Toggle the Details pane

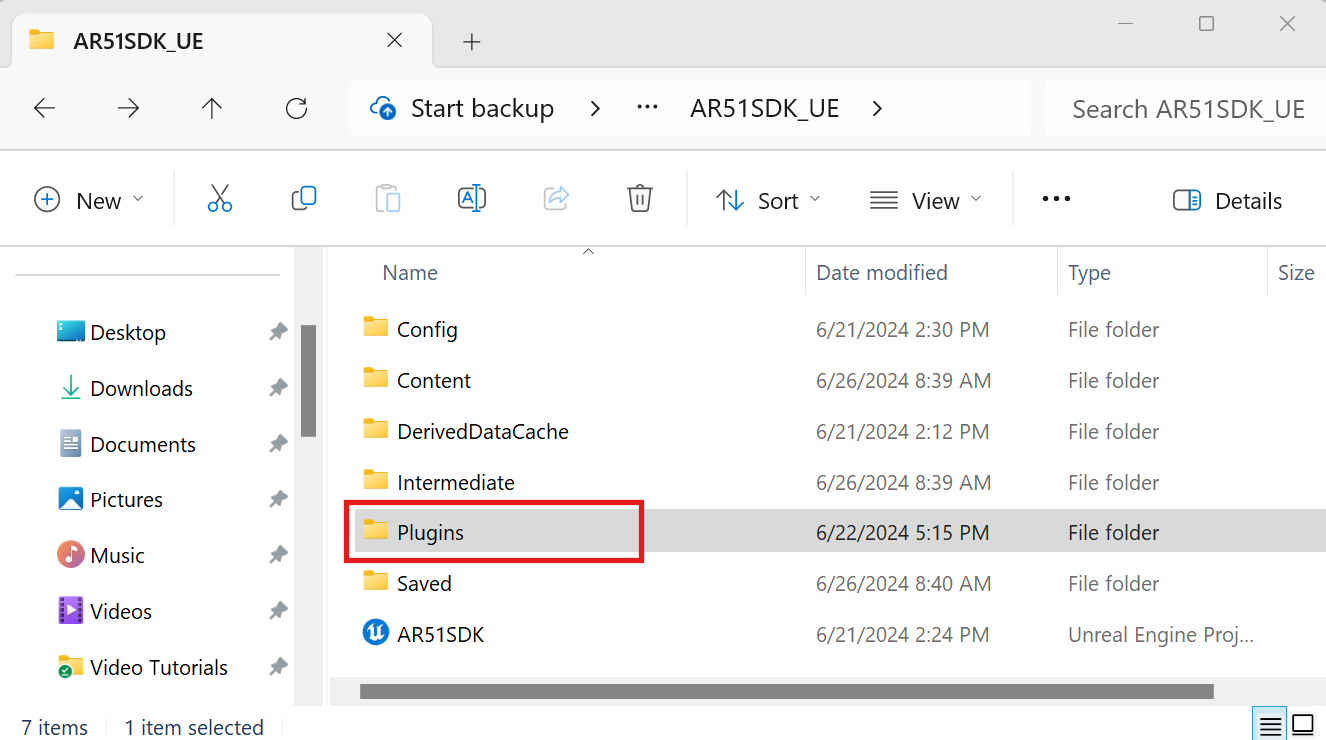(x=1227, y=201)
